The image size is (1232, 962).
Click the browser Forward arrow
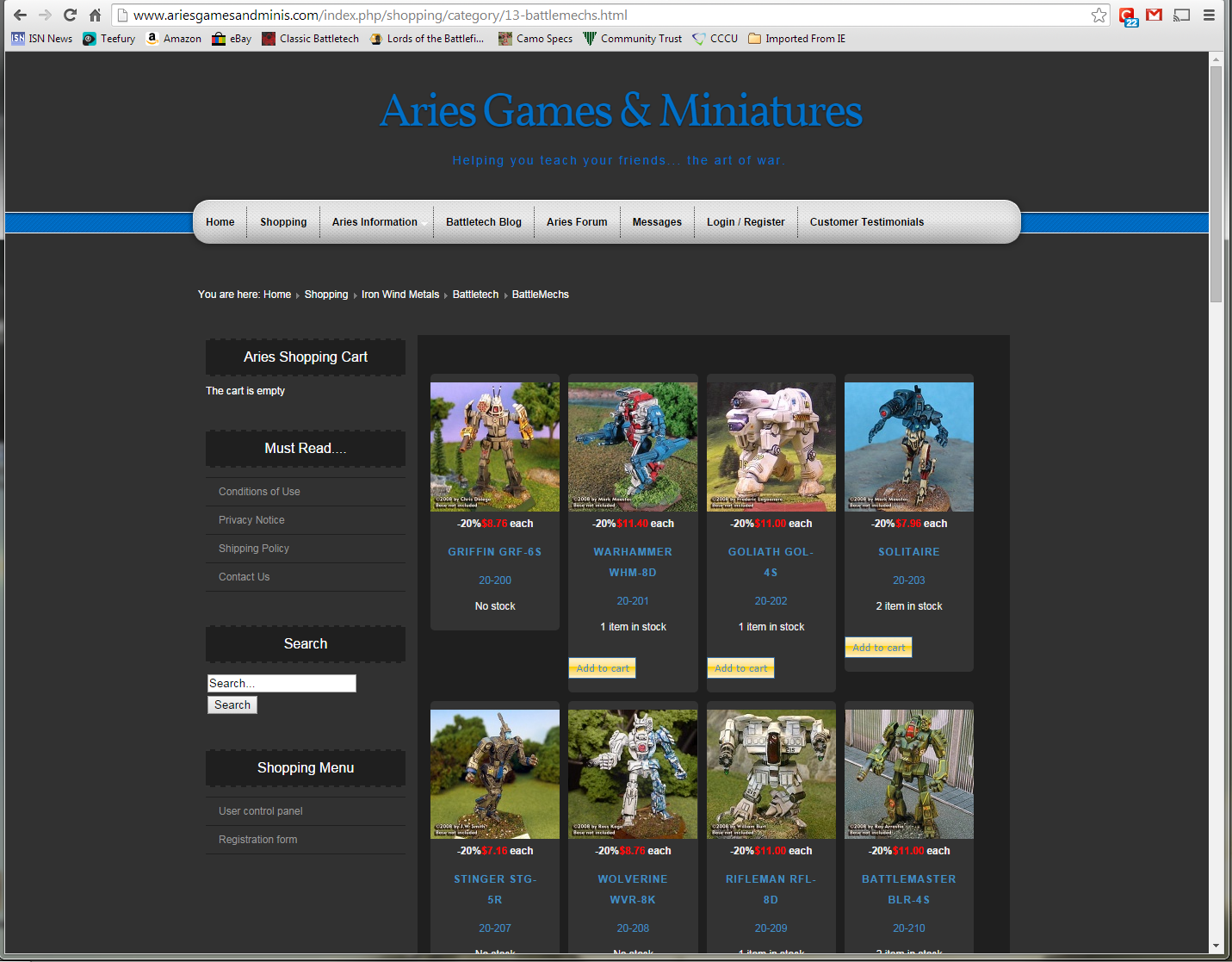(45, 15)
